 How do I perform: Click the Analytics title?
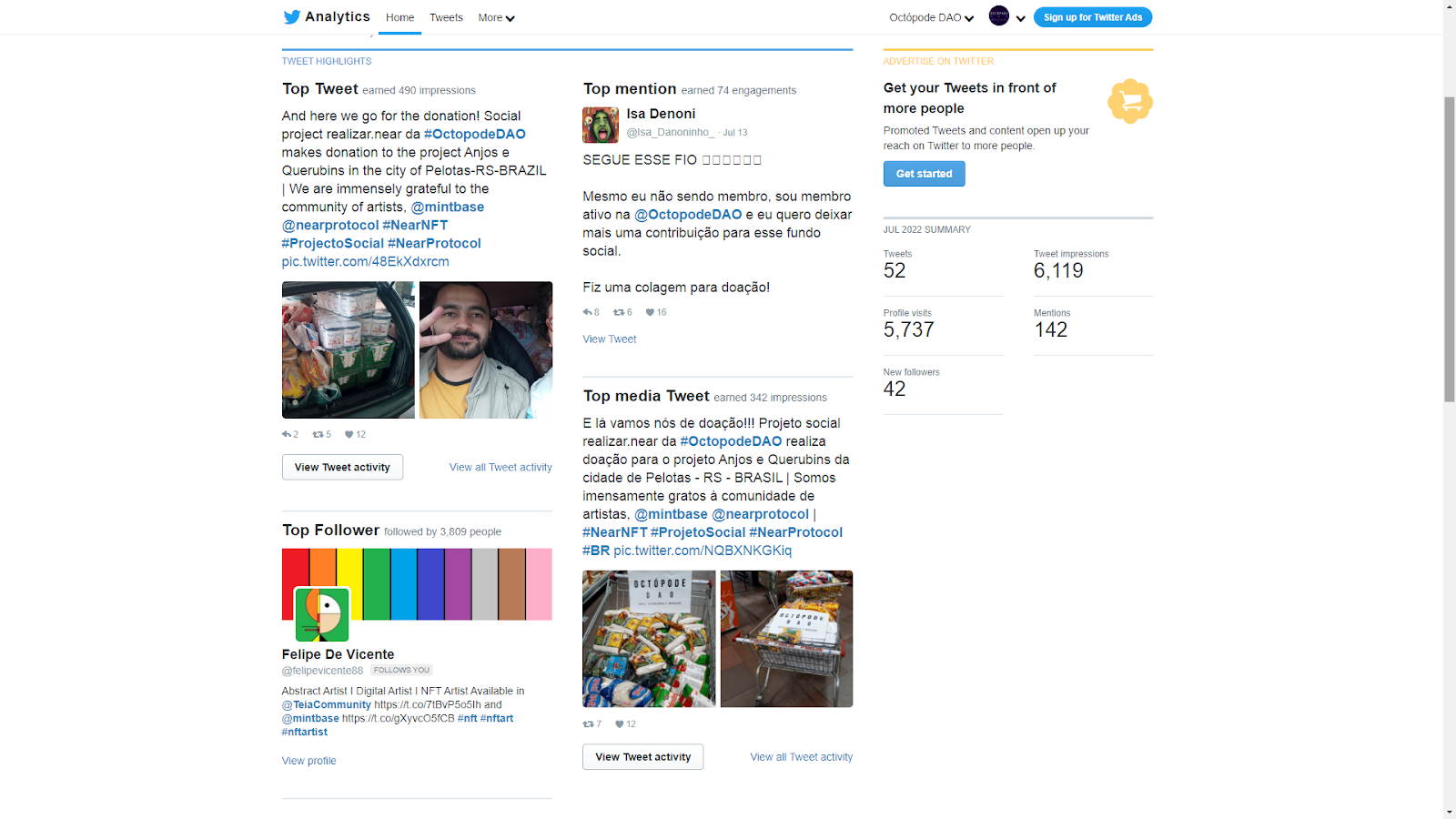tap(338, 16)
